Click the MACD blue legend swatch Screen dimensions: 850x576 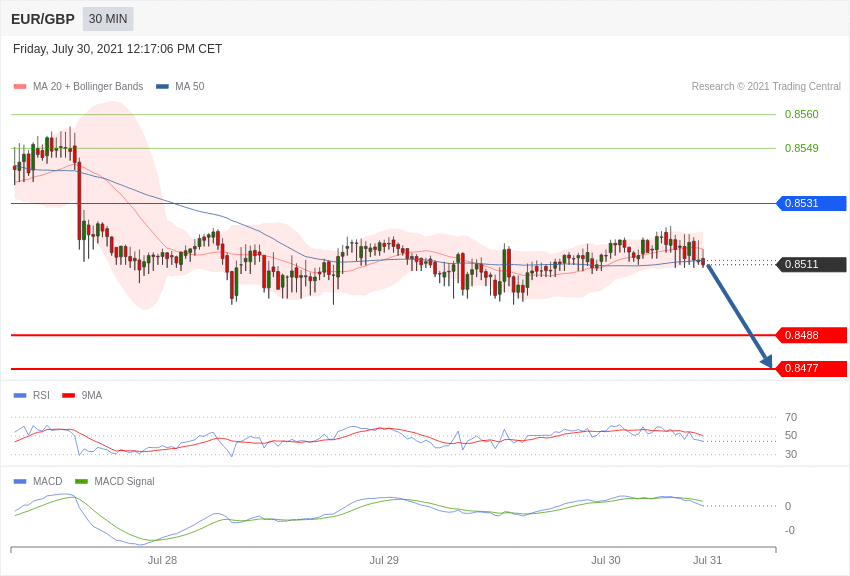[x=20, y=482]
